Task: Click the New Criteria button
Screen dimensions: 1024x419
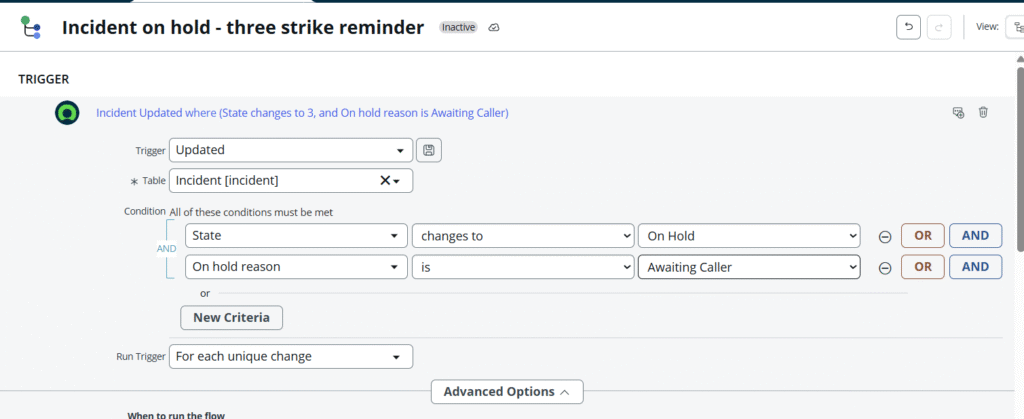Action: [x=231, y=317]
